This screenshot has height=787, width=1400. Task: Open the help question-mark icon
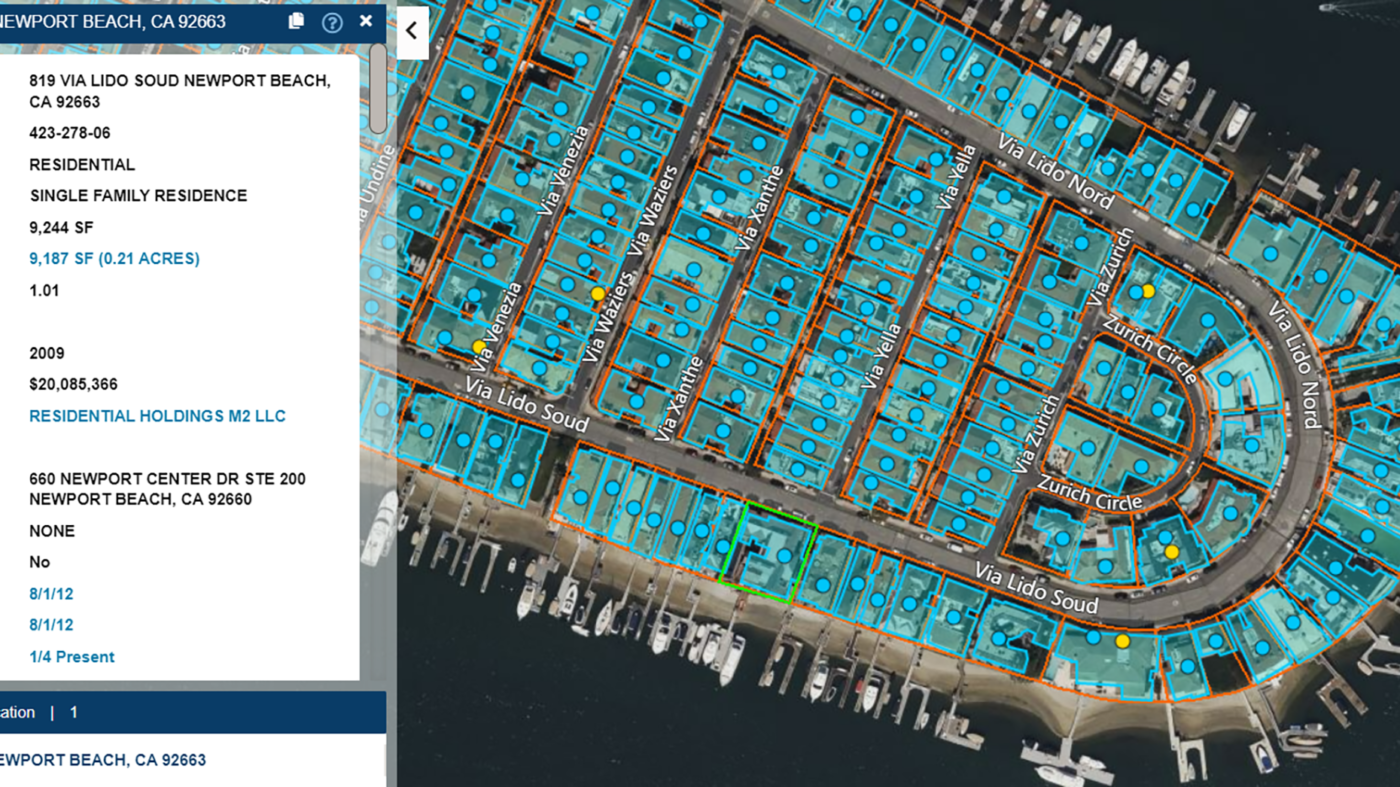[x=332, y=21]
